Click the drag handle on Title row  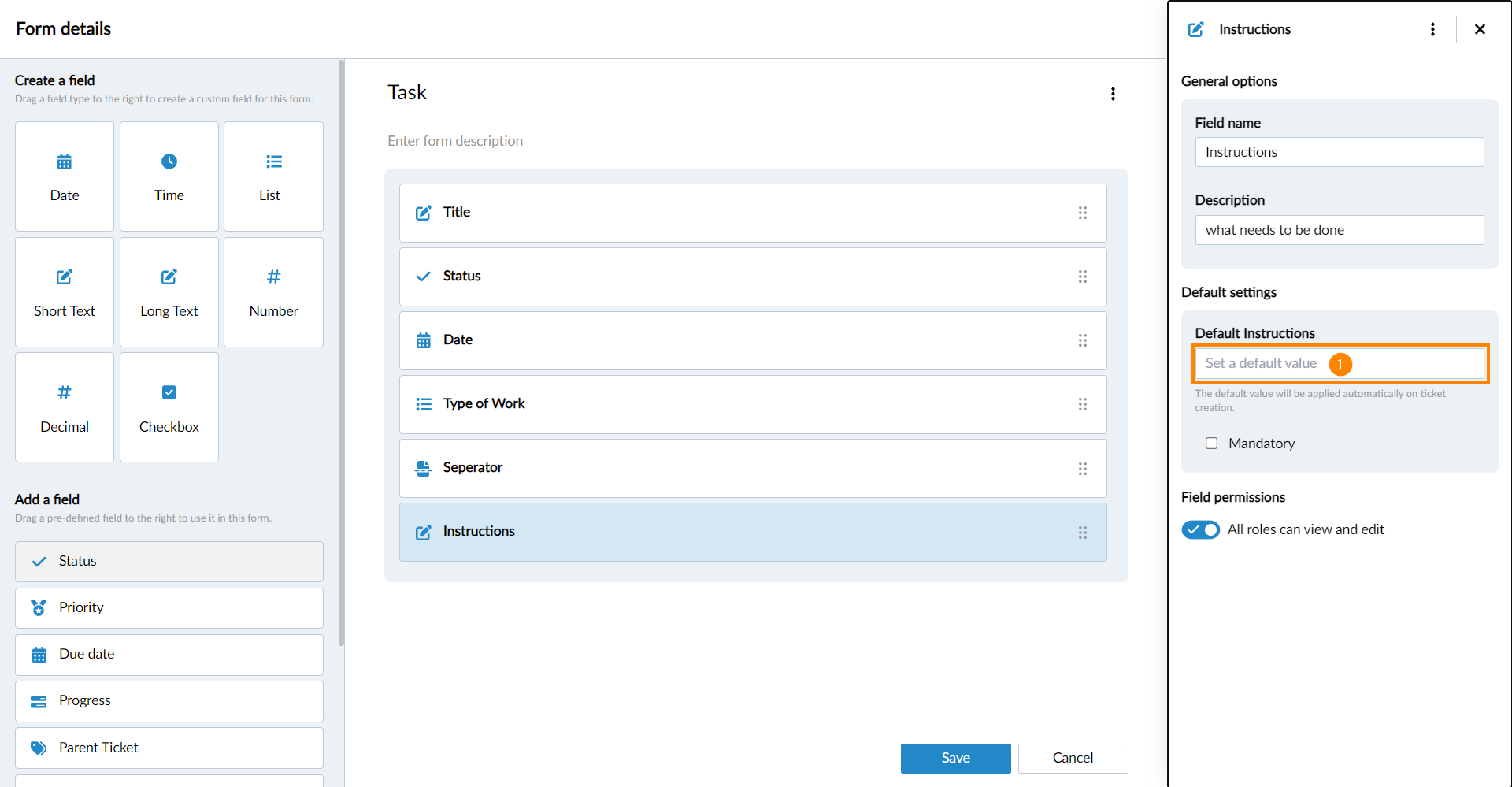tap(1082, 213)
